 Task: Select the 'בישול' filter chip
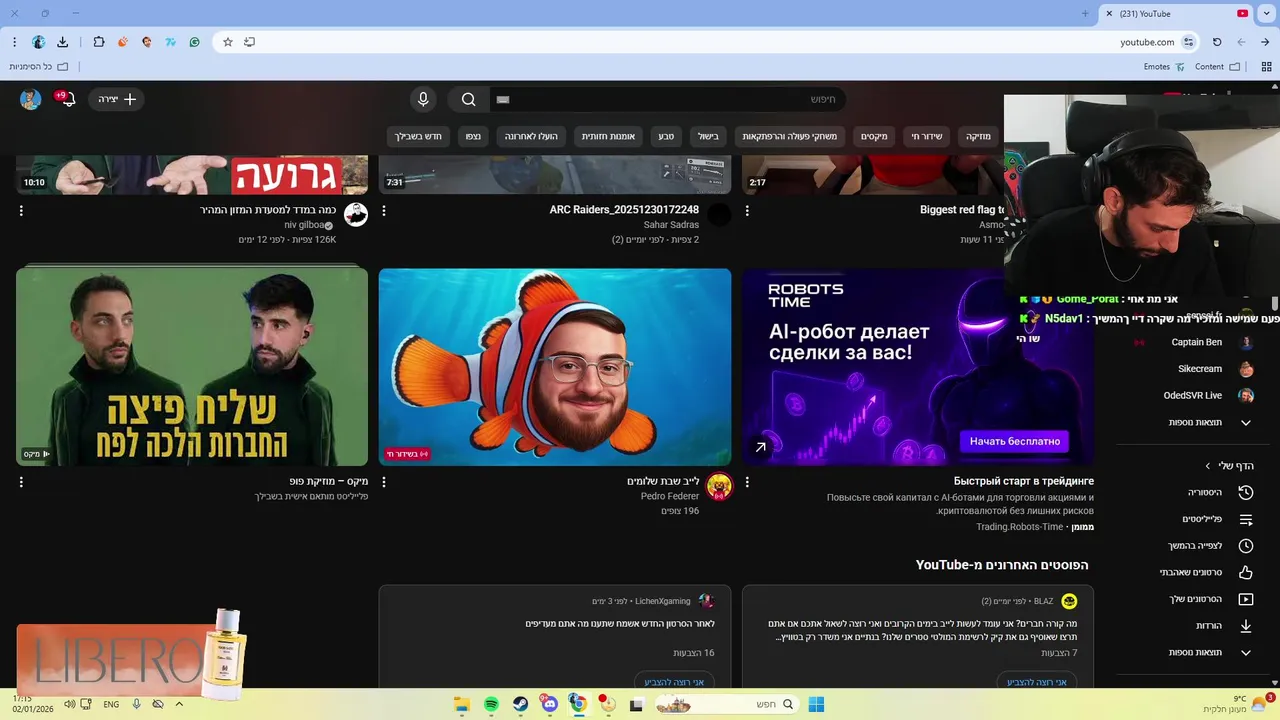(x=708, y=136)
